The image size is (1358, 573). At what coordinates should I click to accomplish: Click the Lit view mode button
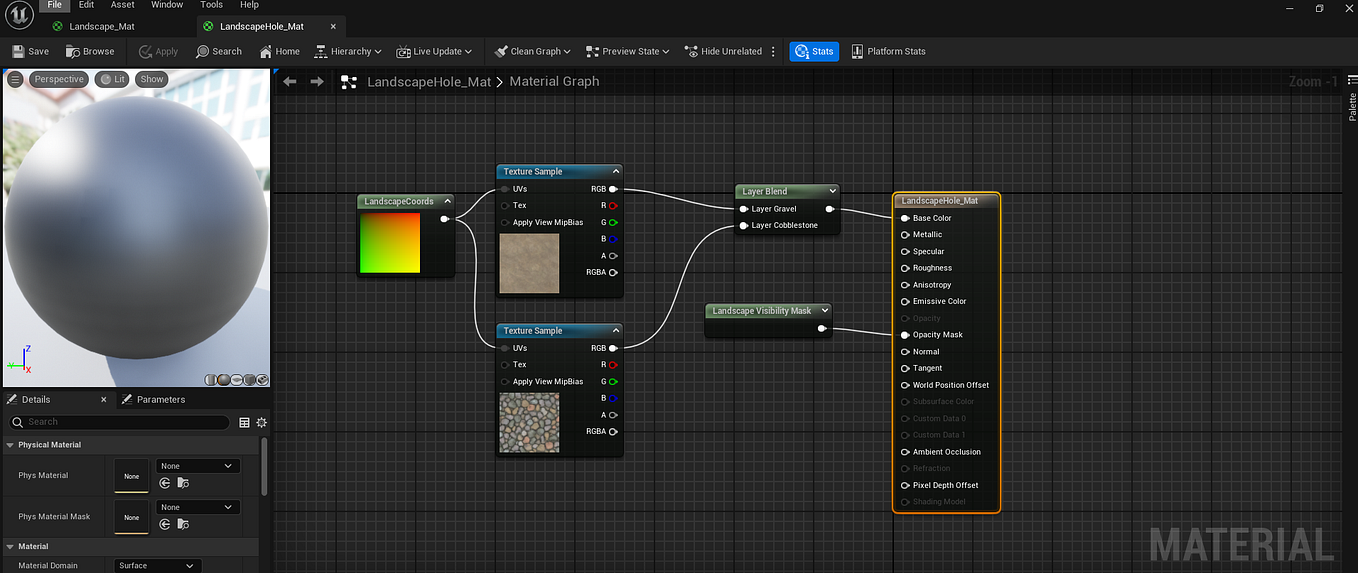(112, 79)
